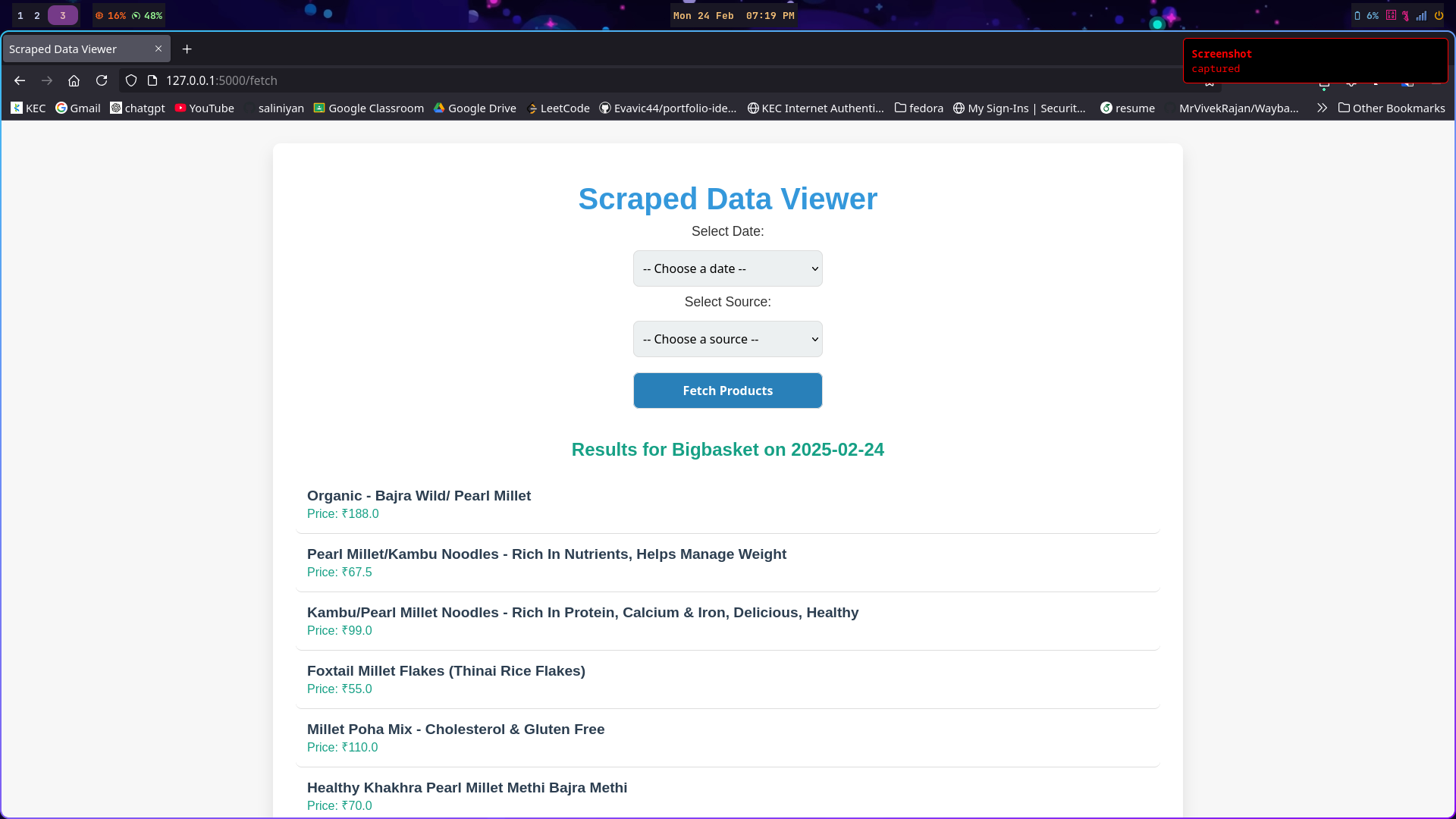Click the Scraped Data Viewer heading
The width and height of the screenshot is (1456, 819).
[728, 199]
